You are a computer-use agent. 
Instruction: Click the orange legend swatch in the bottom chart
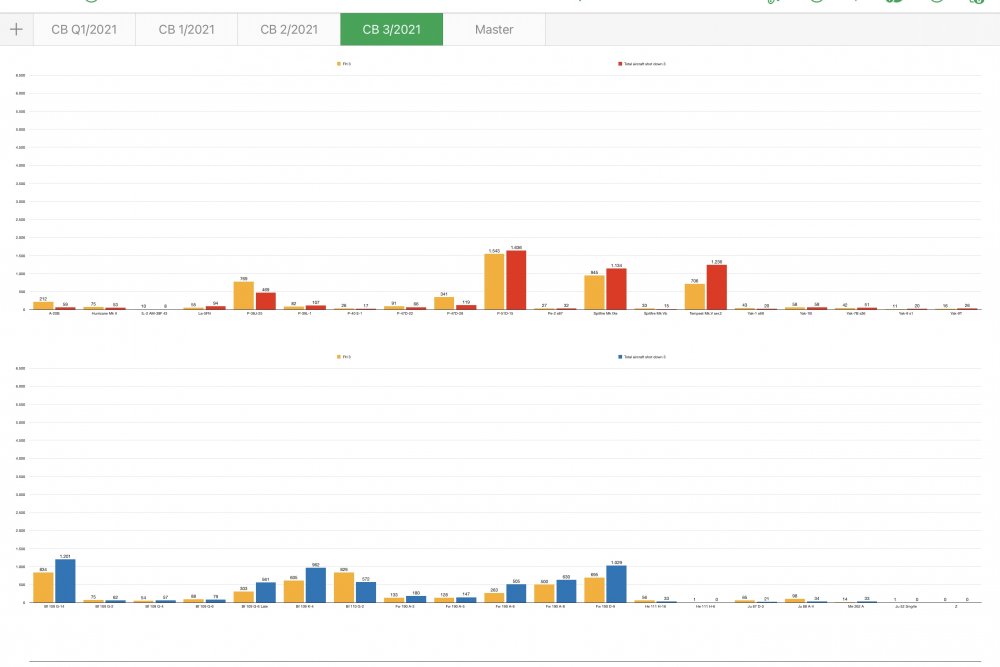point(339,357)
